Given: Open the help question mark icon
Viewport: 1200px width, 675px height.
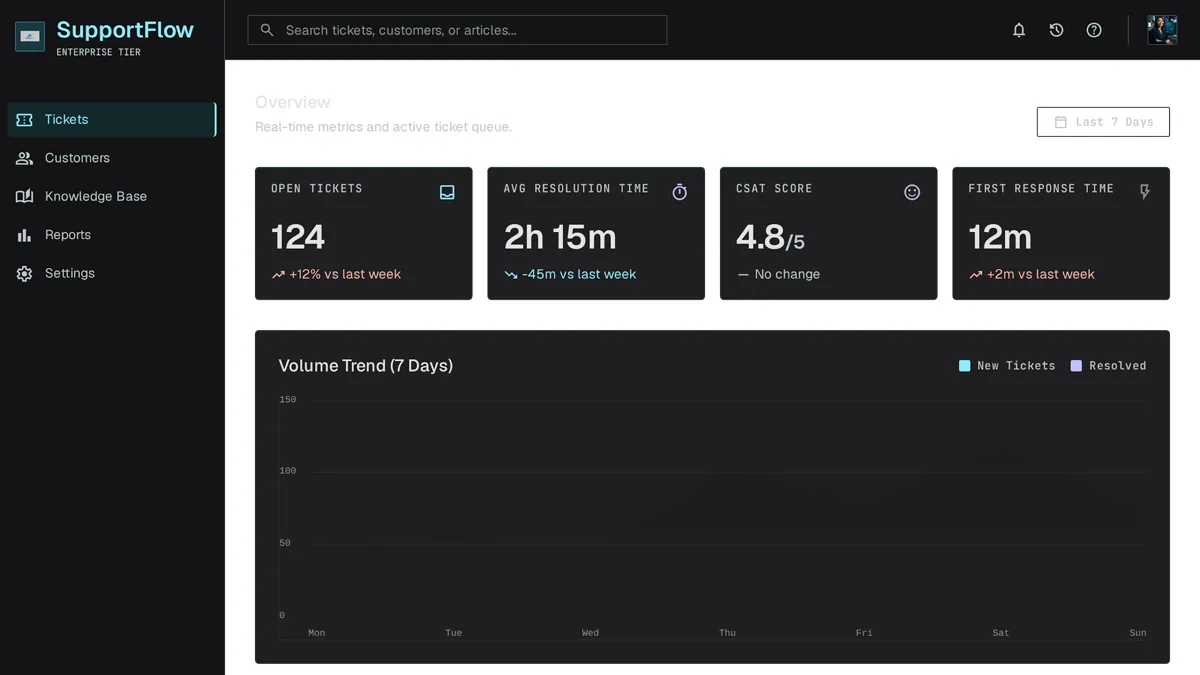Looking at the screenshot, I should coord(1094,30).
